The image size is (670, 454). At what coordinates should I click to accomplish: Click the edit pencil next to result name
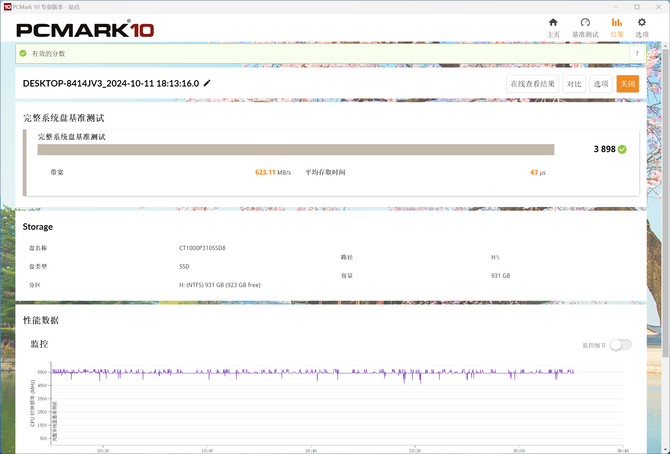tap(207, 83)
